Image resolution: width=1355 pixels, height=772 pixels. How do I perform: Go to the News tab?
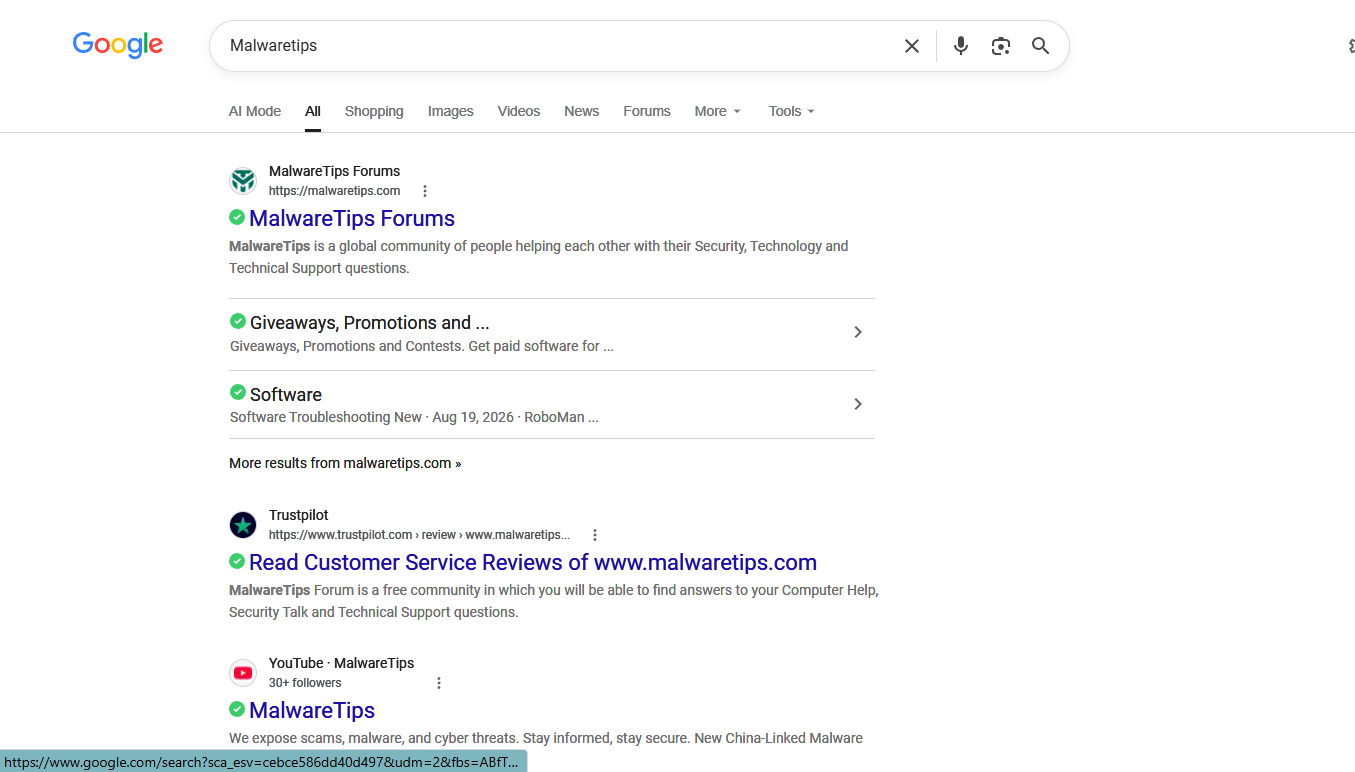pos(582,111)
